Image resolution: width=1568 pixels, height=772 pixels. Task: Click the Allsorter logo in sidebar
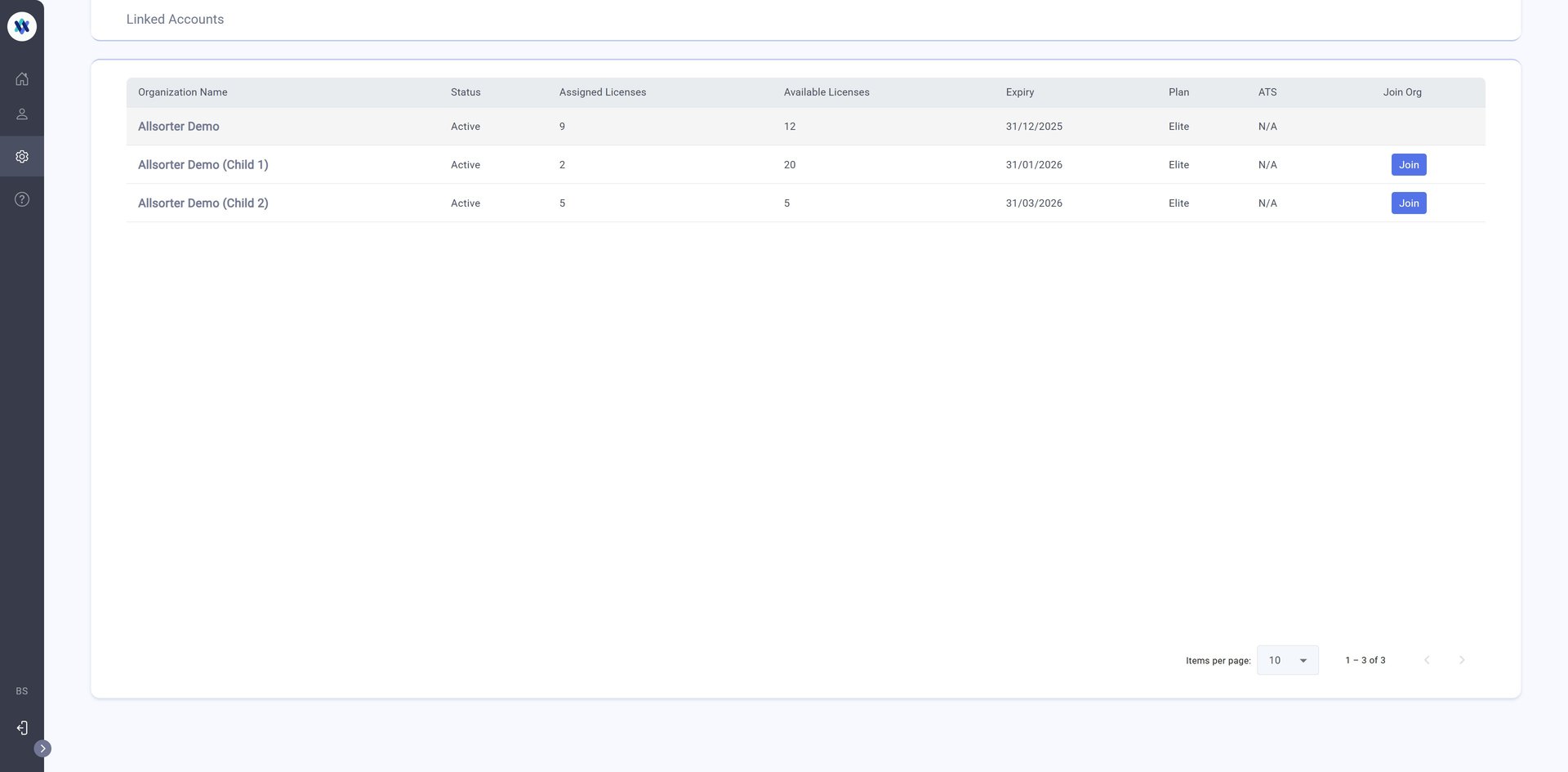tap(22, 26)
